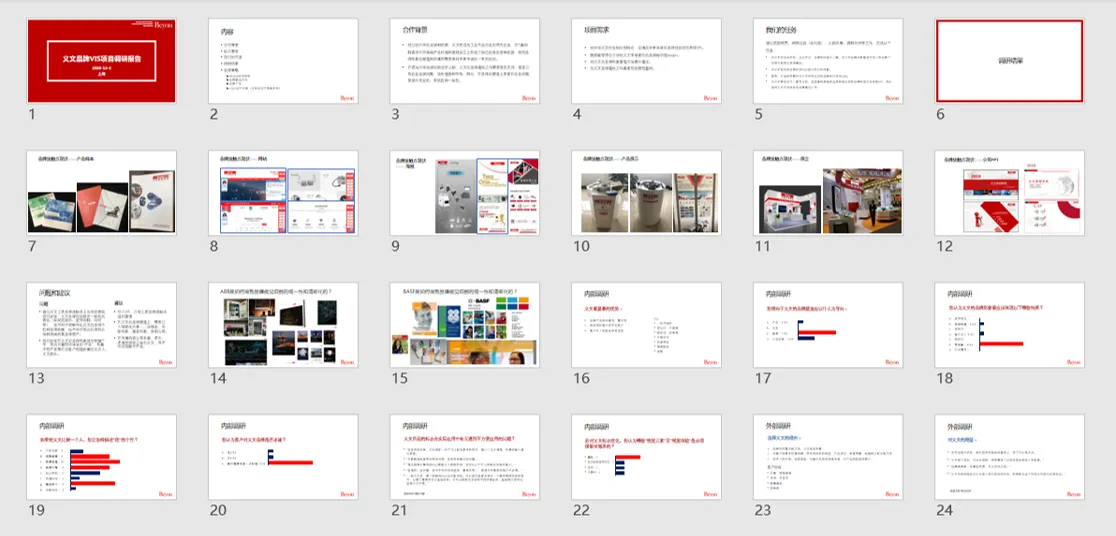Viewport: 1116px width, 536px height.
Task: Select slide 15 BASF colorful collage thumbnail
Action: 465,325
